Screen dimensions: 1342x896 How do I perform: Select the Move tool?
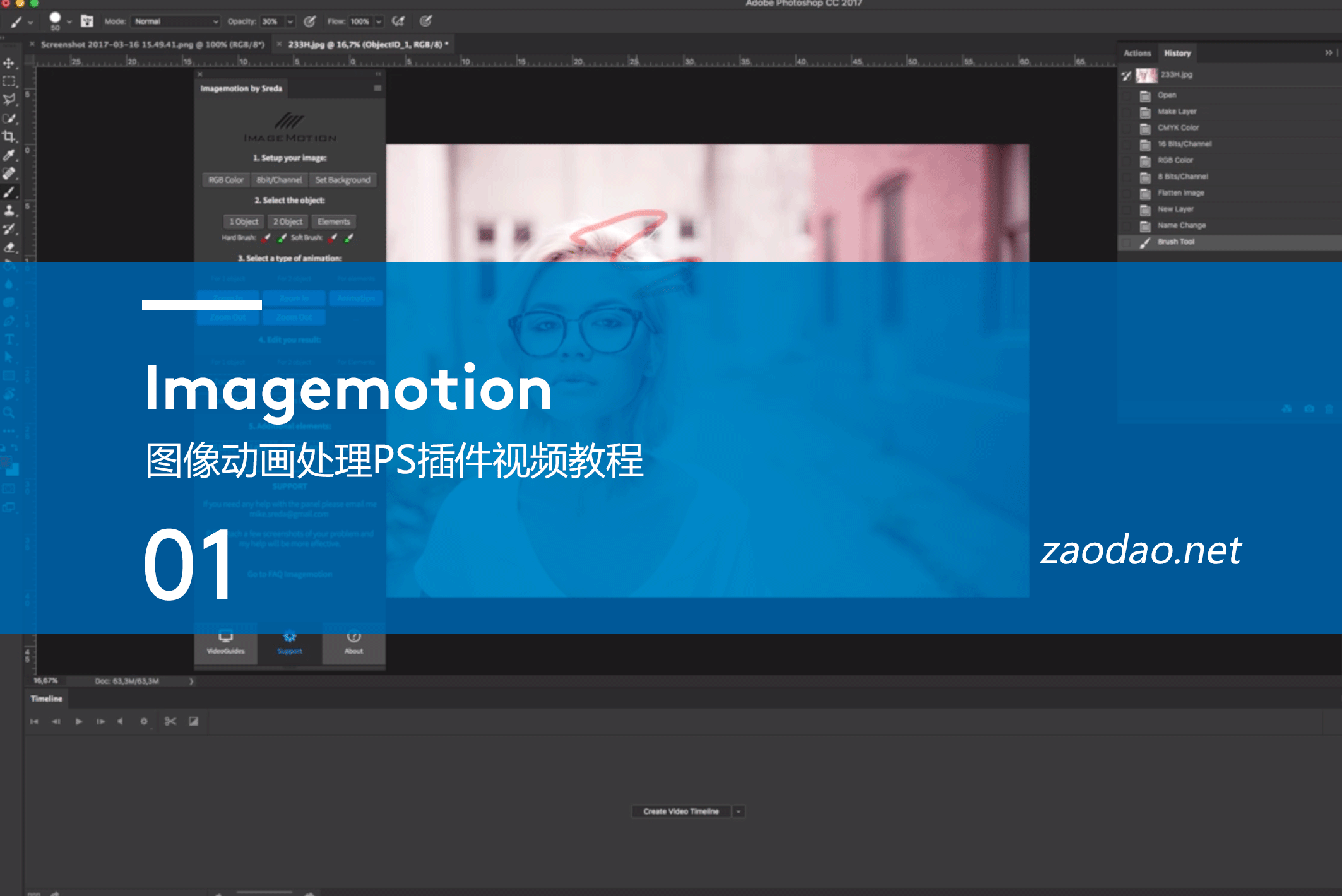[9, 63]
